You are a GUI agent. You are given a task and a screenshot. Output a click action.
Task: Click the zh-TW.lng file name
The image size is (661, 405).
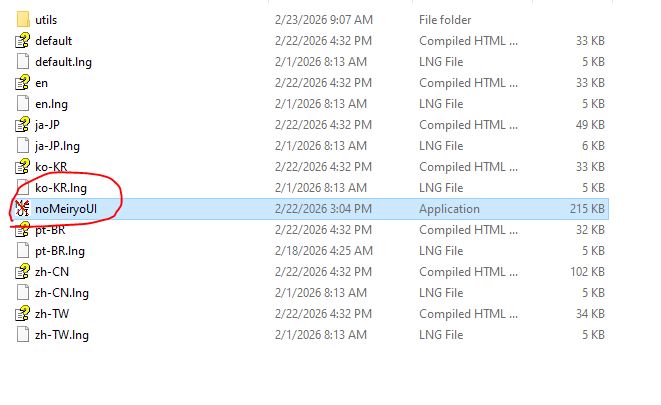[62, 335]
